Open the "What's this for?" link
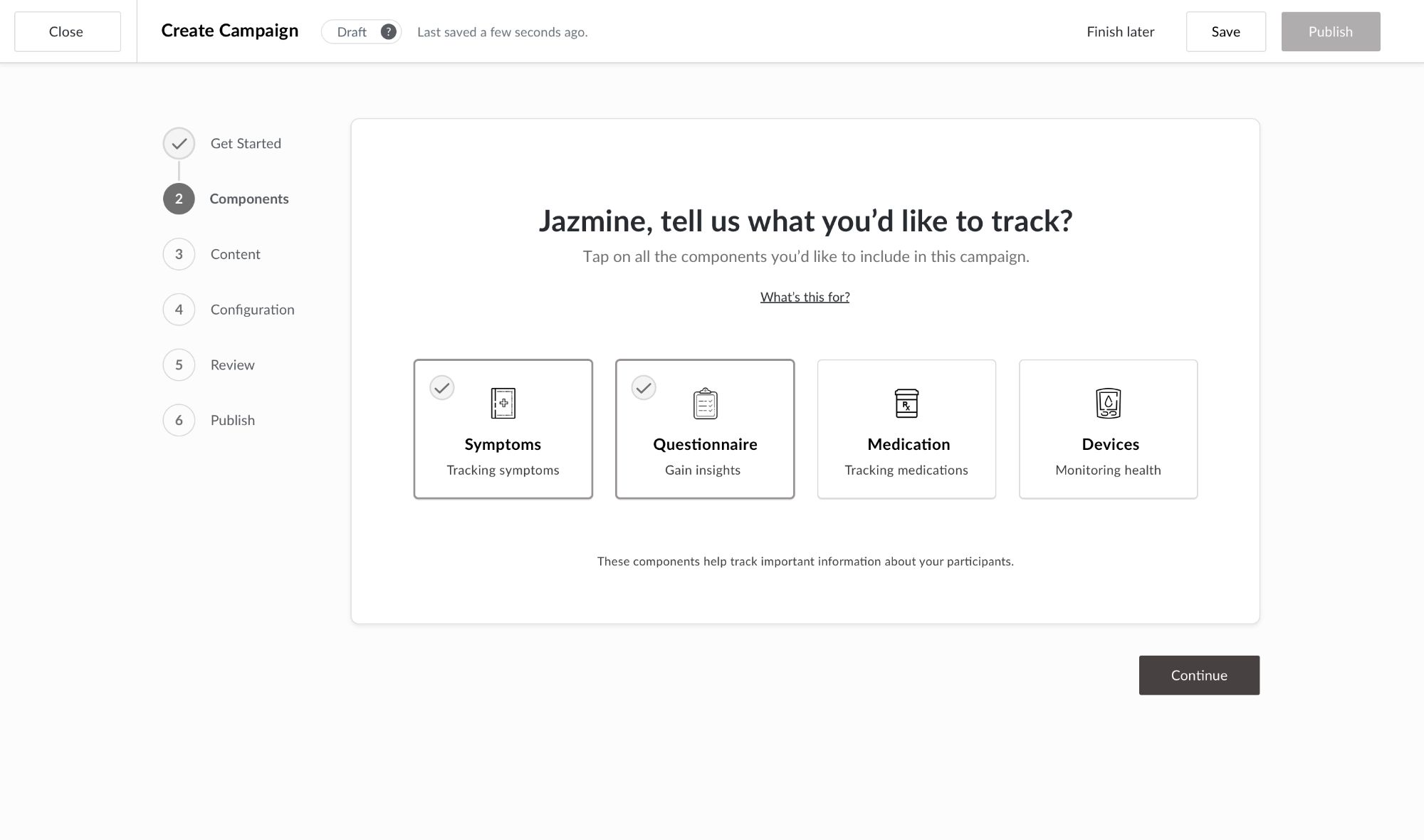Viewport: 1424px width, 840px height. [x=805, y=297]
